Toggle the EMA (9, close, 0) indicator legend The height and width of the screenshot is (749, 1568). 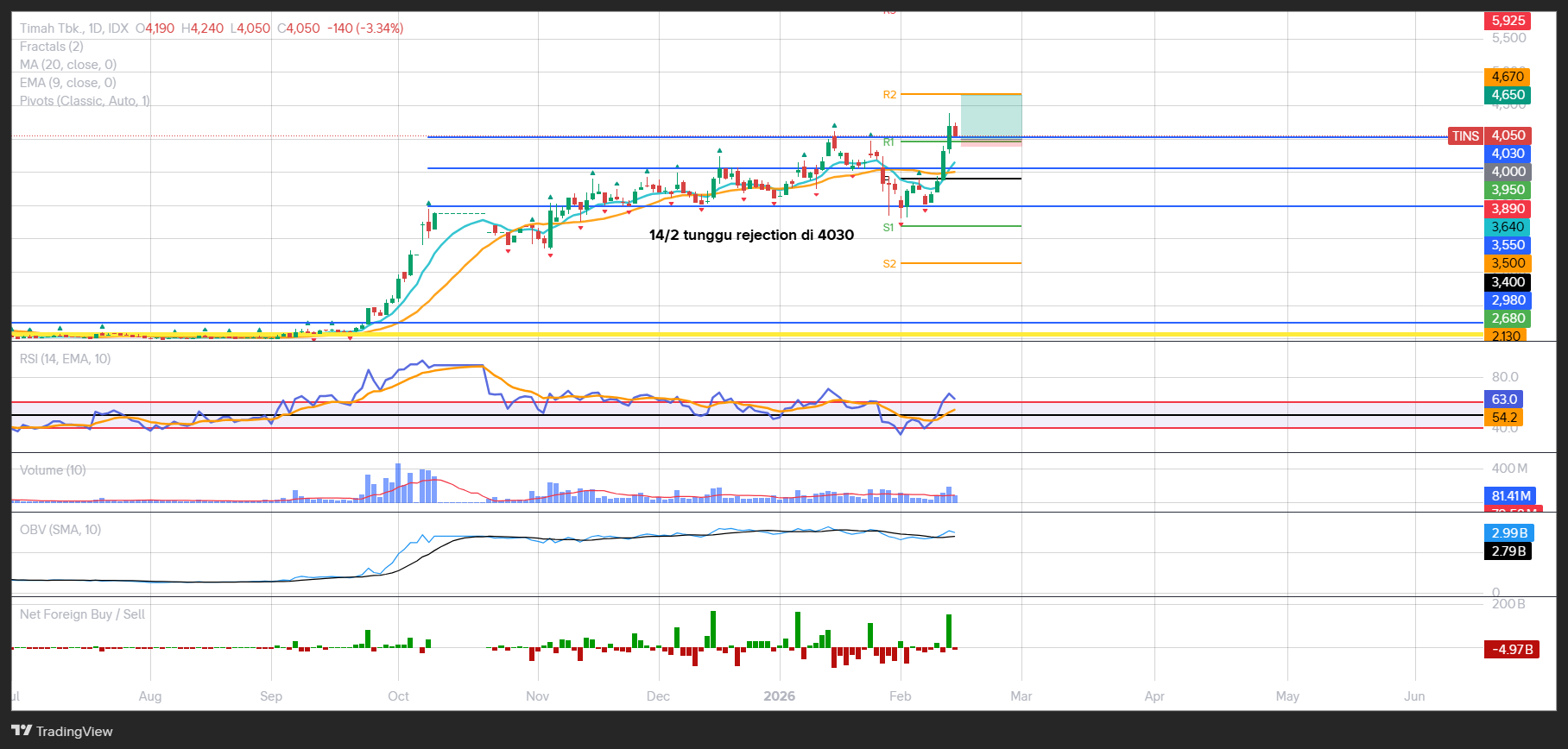[68, 83]
